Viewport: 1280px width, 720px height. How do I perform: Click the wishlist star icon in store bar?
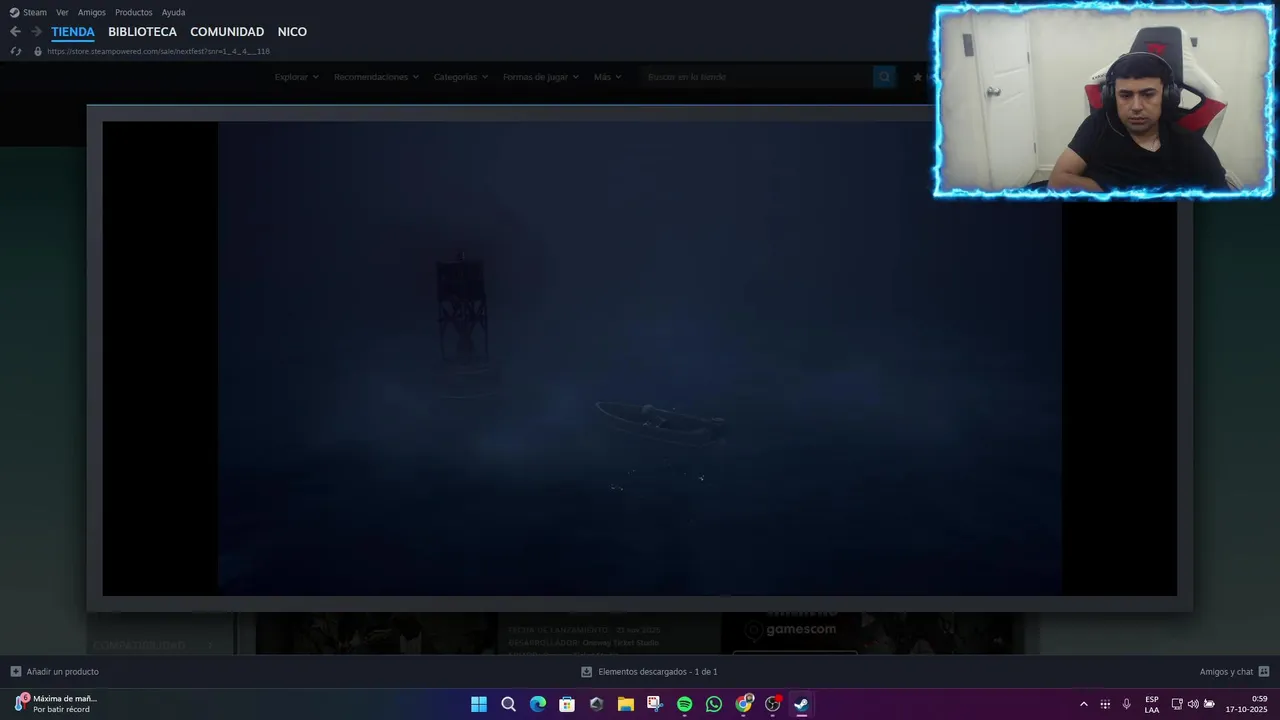[918, 77]
